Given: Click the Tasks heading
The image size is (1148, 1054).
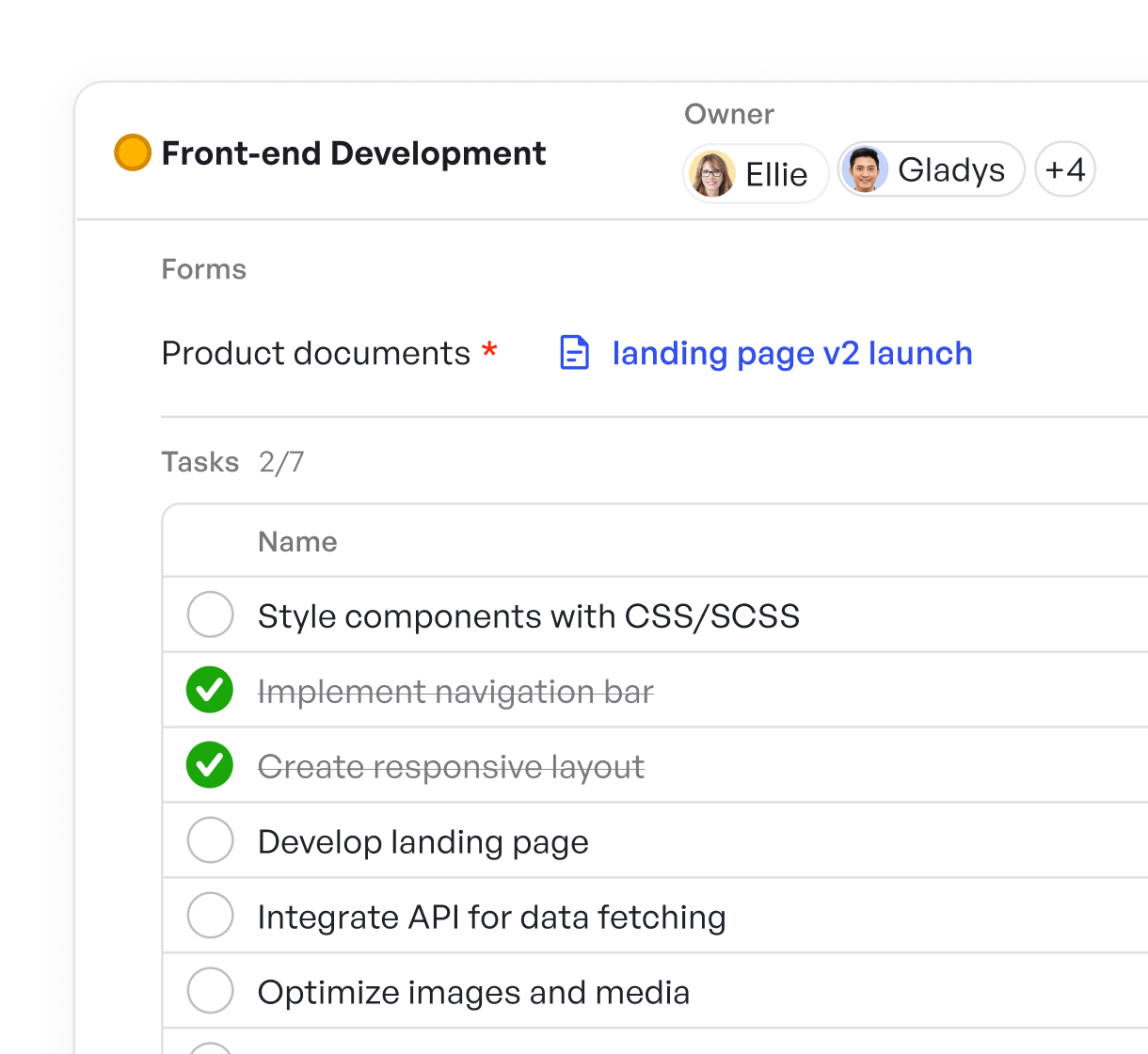Looking at the screenshot, I should point(200,462).
